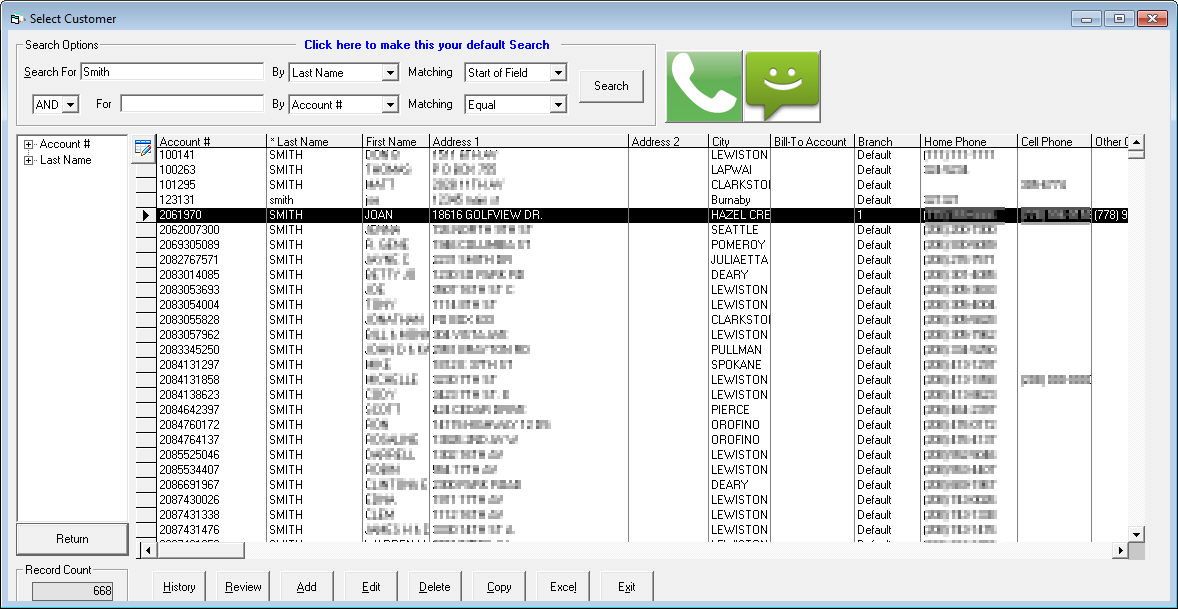The height and width of the screenshot is (609, 1178).
Task: Click the empty second For input field
Action: click(192, 104)
